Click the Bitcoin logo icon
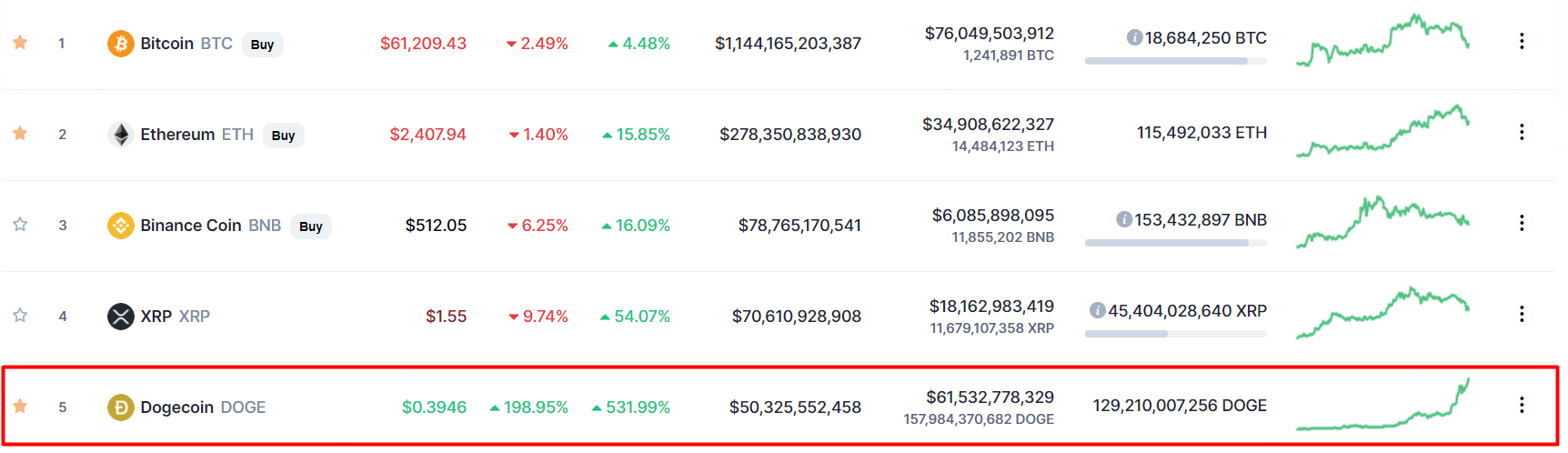Viewport: 1568px width, 453px height. [x=121, y=43]
